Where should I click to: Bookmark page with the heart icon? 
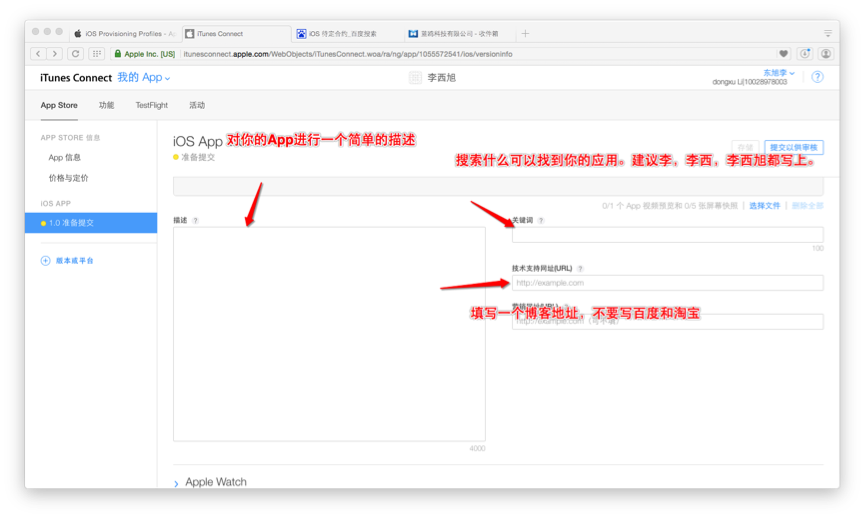(783, 53)
